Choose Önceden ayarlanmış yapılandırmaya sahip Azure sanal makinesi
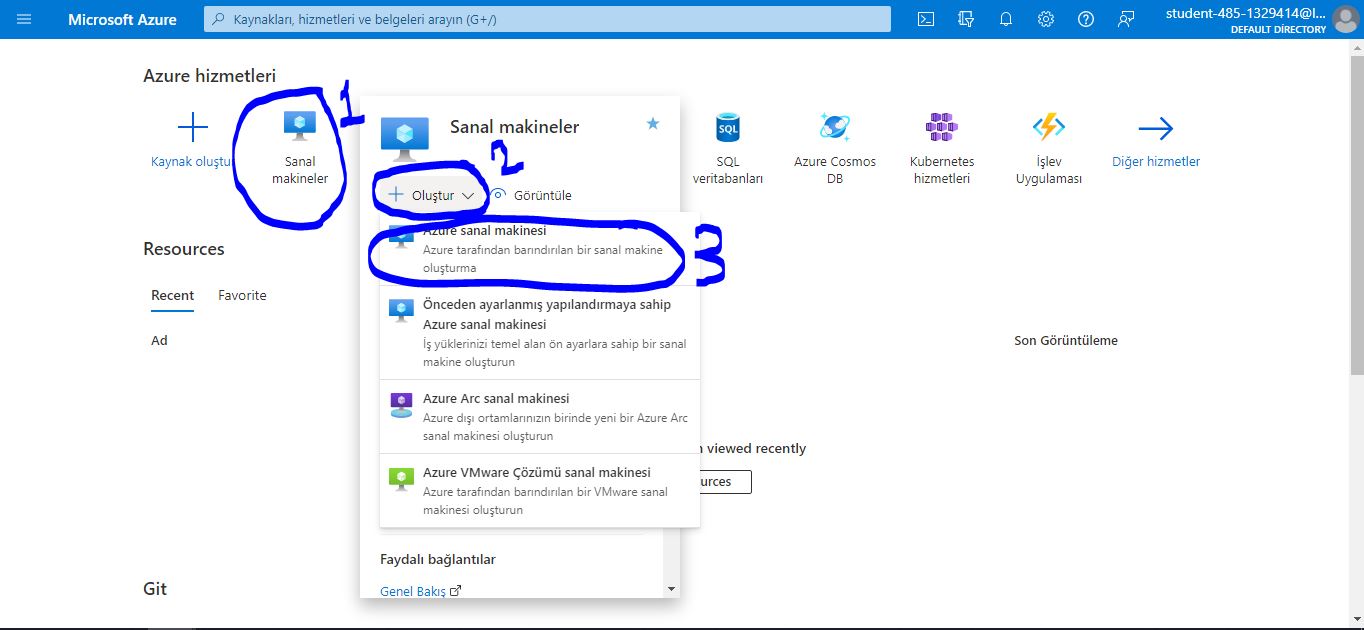1364x630 pixels. pos(540,333)
